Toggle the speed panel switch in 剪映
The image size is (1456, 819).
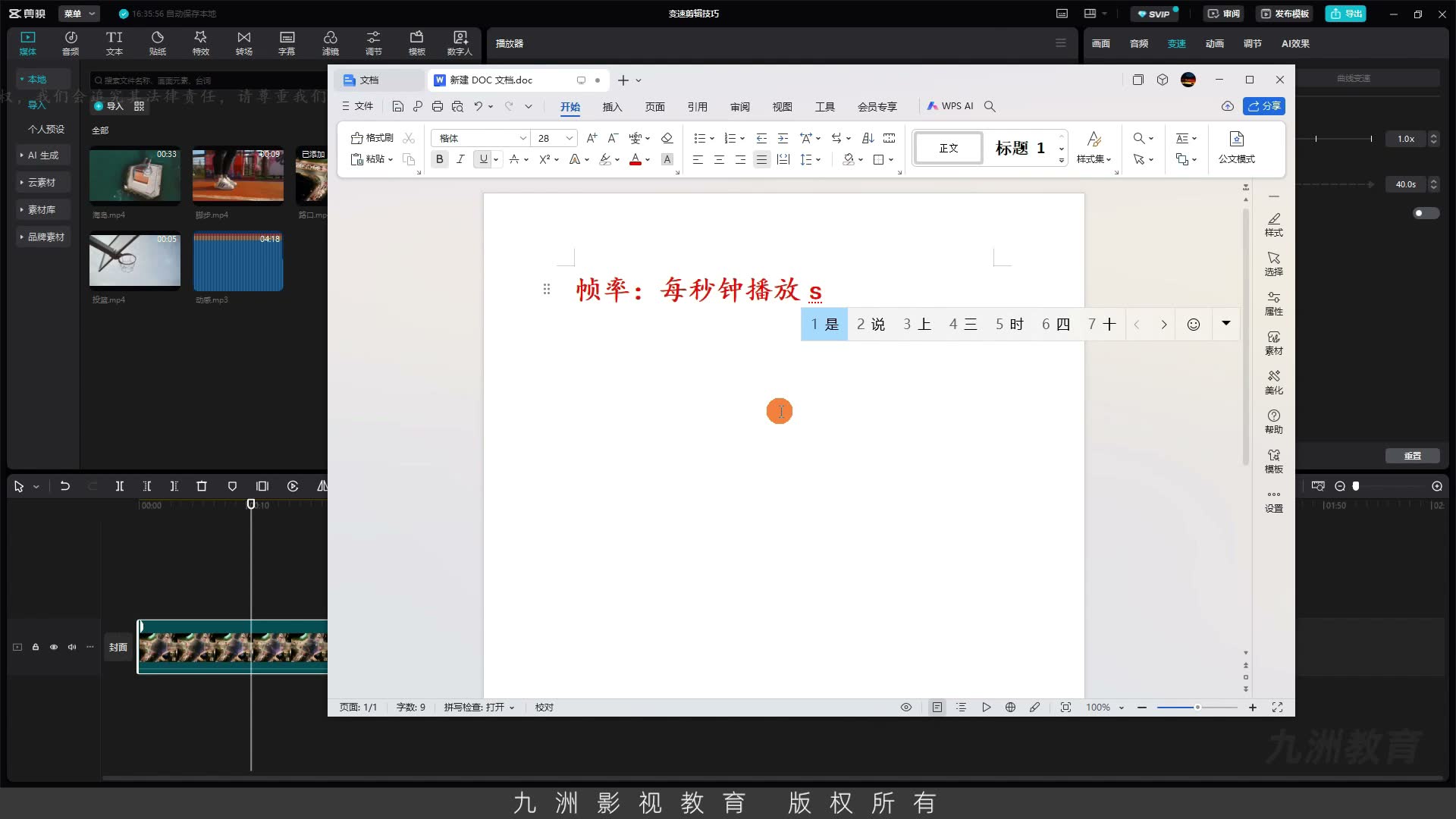point(1426,213)
